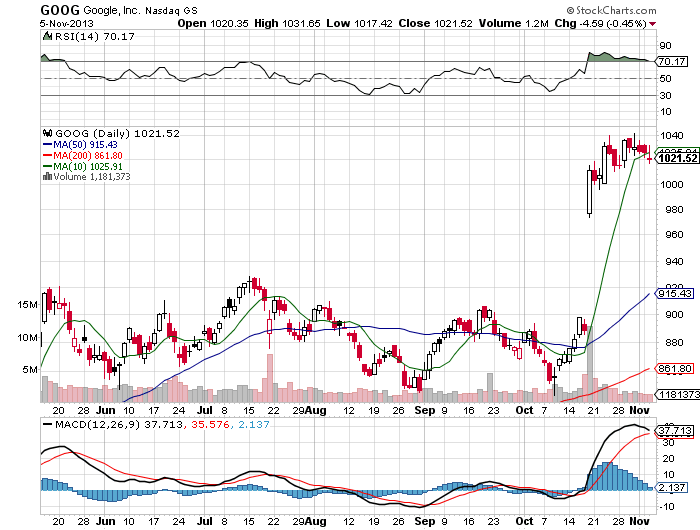Click the 1021.52 last-price tag on price axis

[x=677, y=158]
